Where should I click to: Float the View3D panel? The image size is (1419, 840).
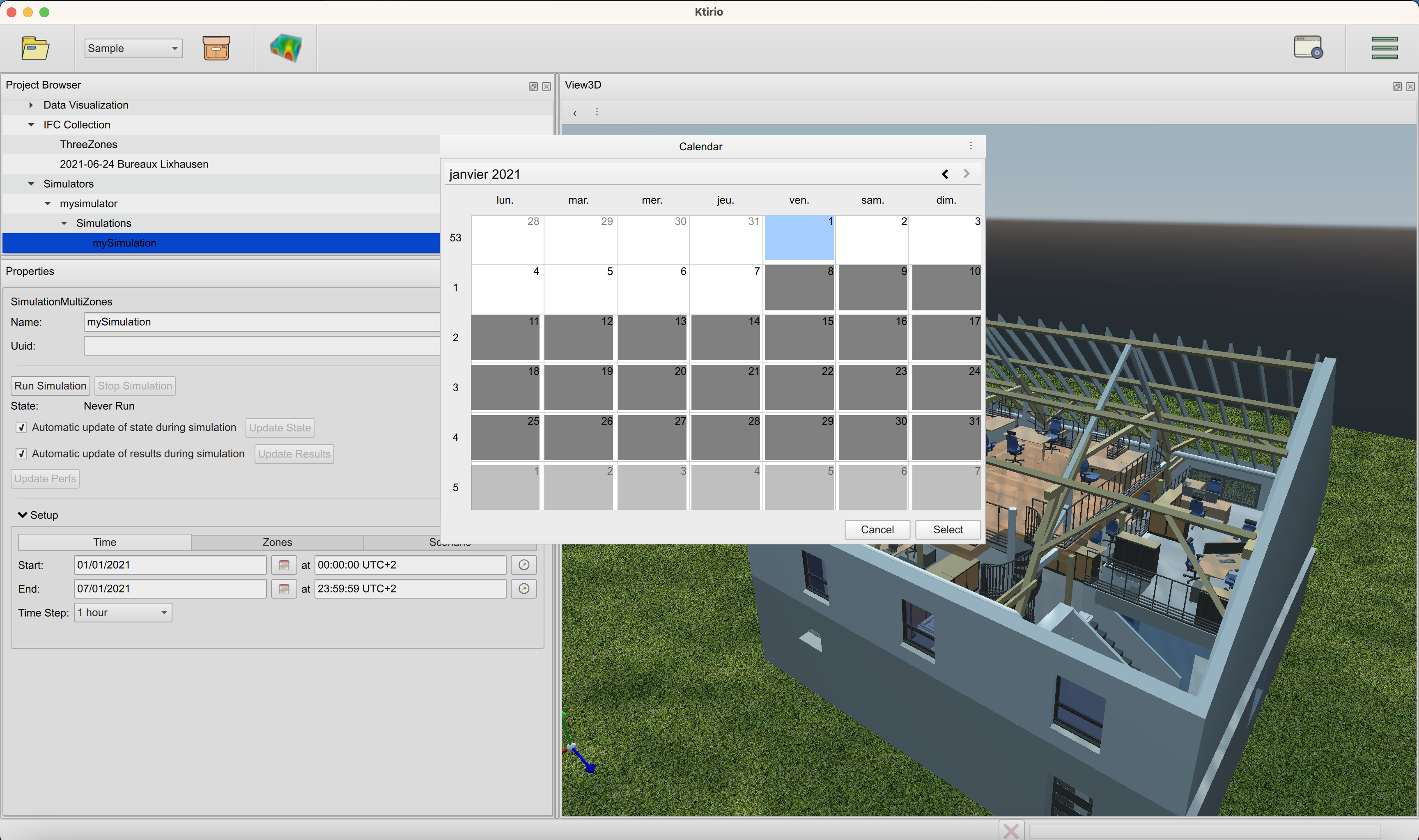(x=1397, y=87)
